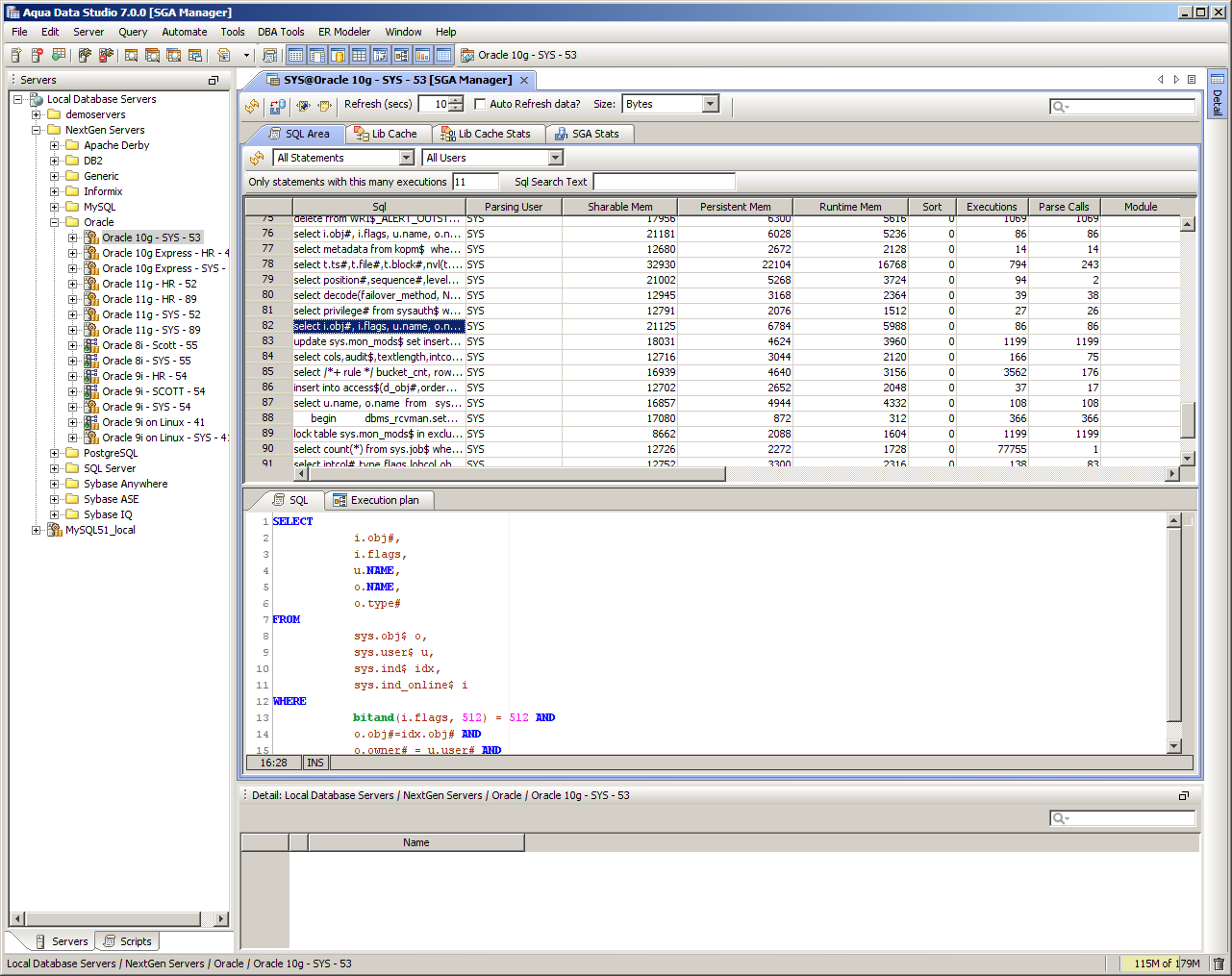This screenshot has width=1232, height=976.
Task: Select the Oracle 9i - SCOTT - 54 server
Action: click(x=154, y=391)
